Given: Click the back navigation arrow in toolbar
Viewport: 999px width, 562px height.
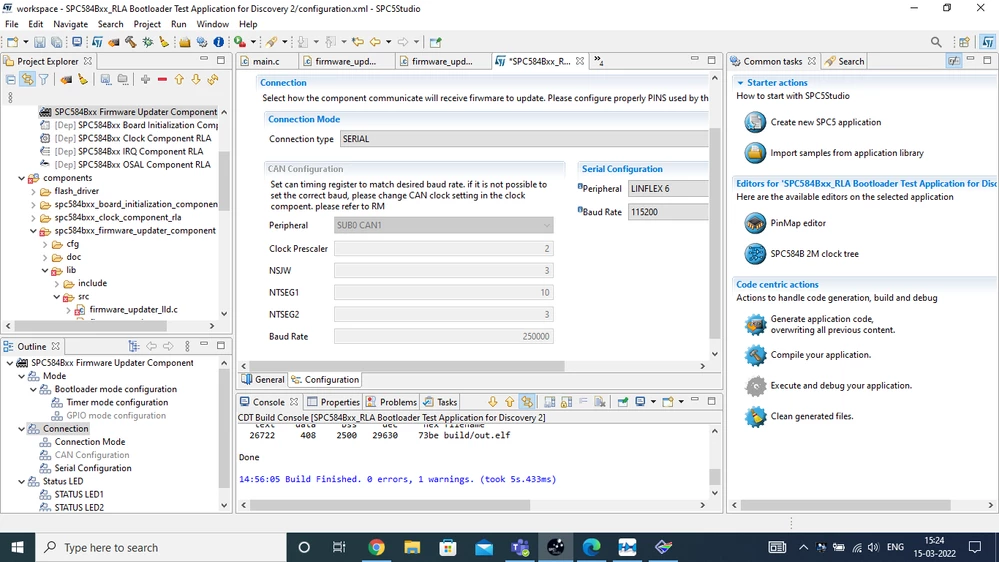Looking at the screenshot, I should [x=375, y=42].
